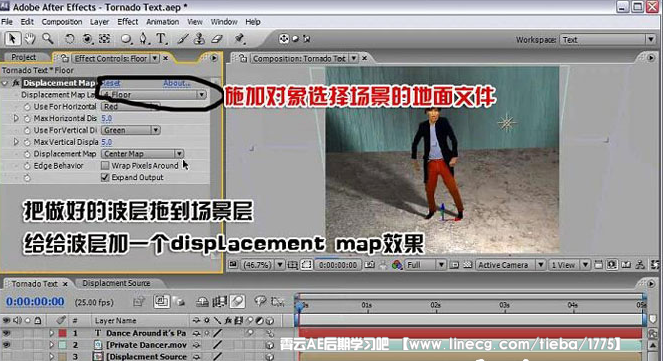
Task: Open the 1 View layout dropdown
Action: click(x=570, y=265)
